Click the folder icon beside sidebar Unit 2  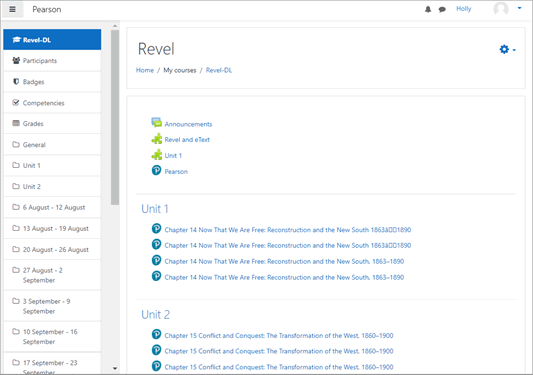tap(16, 186)
